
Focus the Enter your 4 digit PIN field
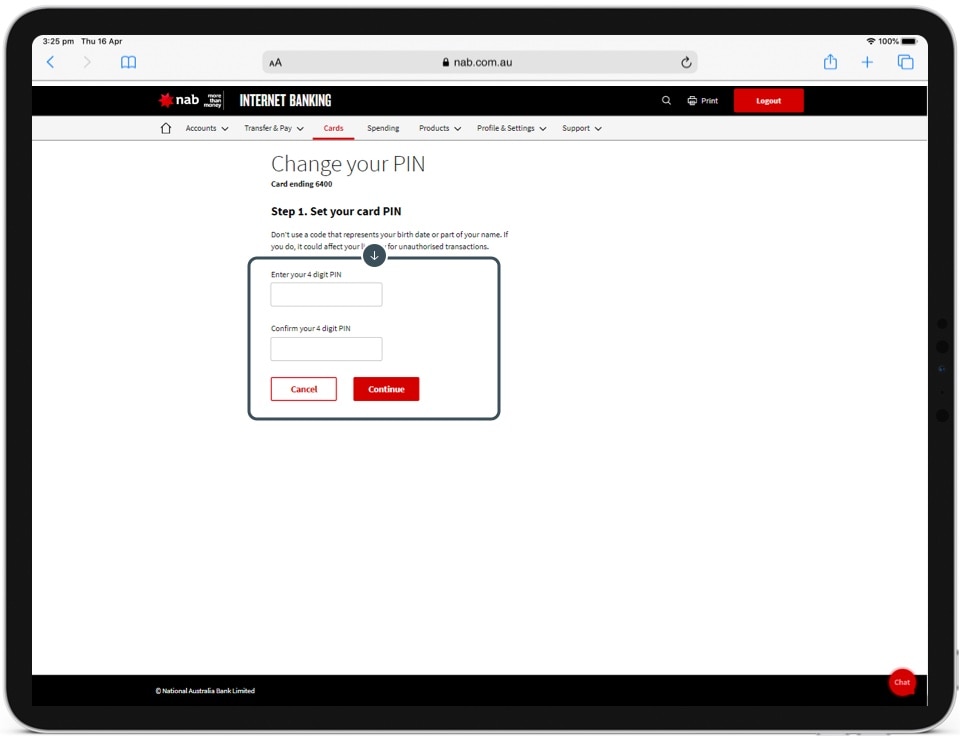tap(326, 295)
